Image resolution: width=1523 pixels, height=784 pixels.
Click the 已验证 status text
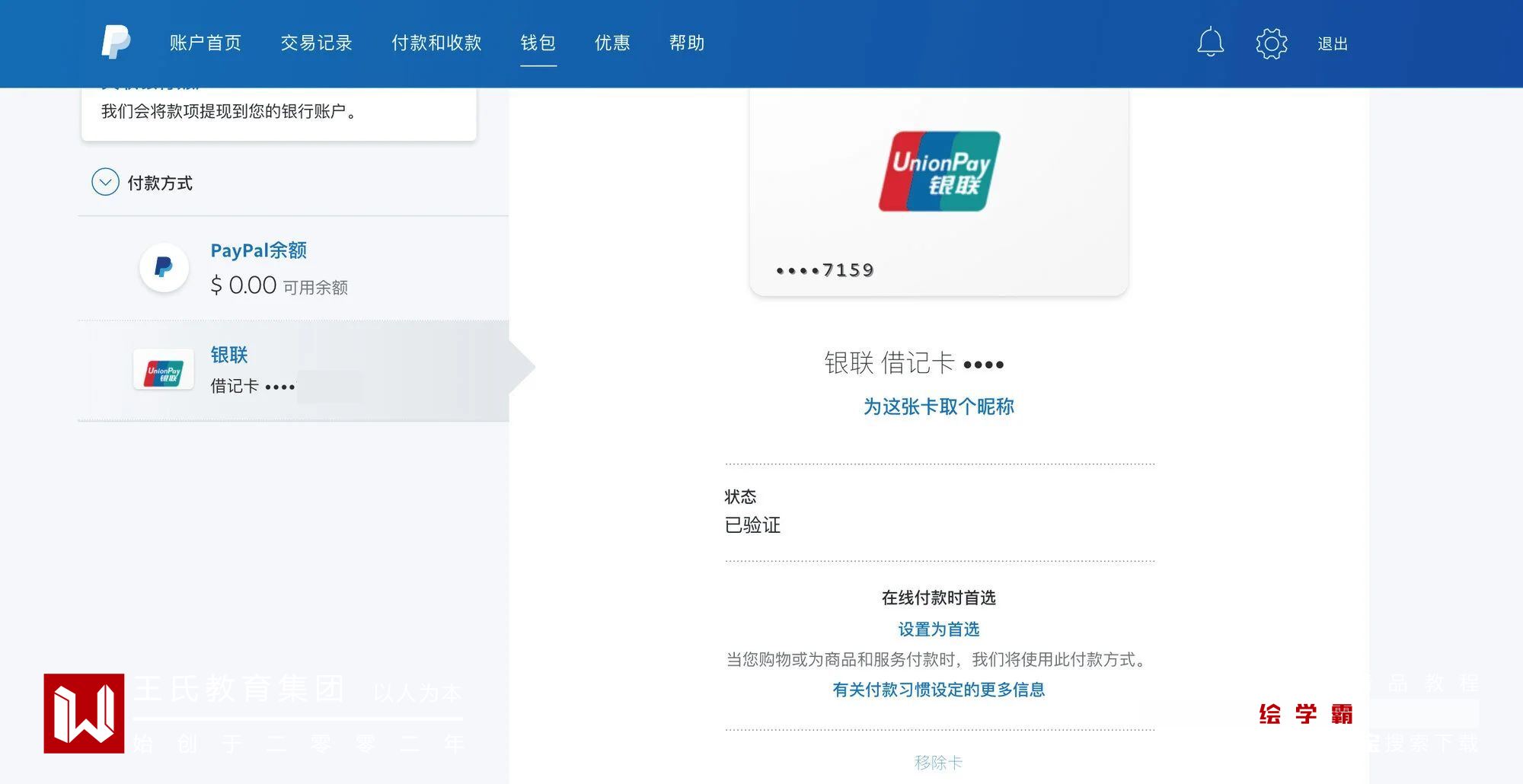coord(752,525)
